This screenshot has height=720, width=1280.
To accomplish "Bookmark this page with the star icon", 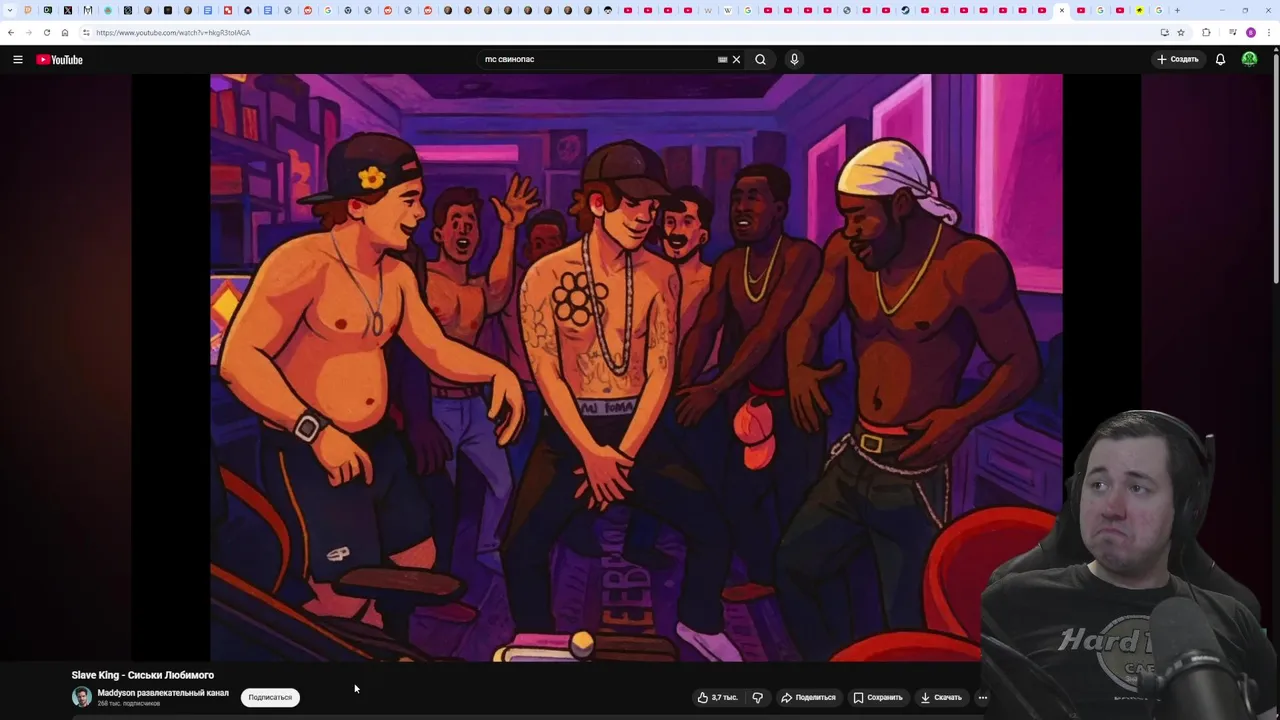I will pyautogui.click(x=1181, y=32).
